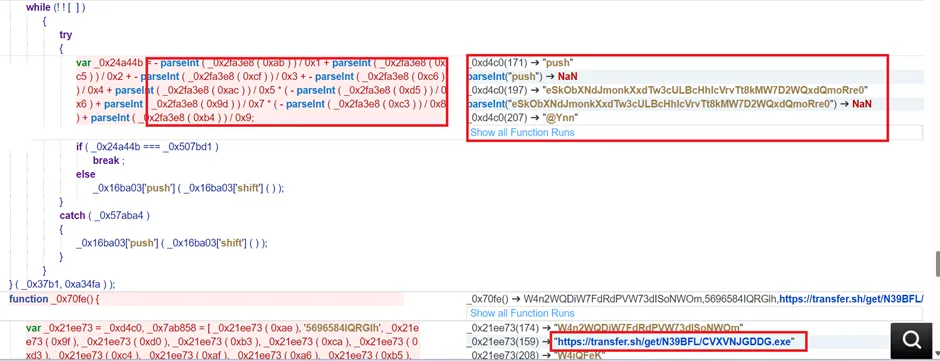
Task: Open the CVXVNJGDDG.exe transfer.sh URL in _0x21ee73(159) row
Action: click(674, 342)
